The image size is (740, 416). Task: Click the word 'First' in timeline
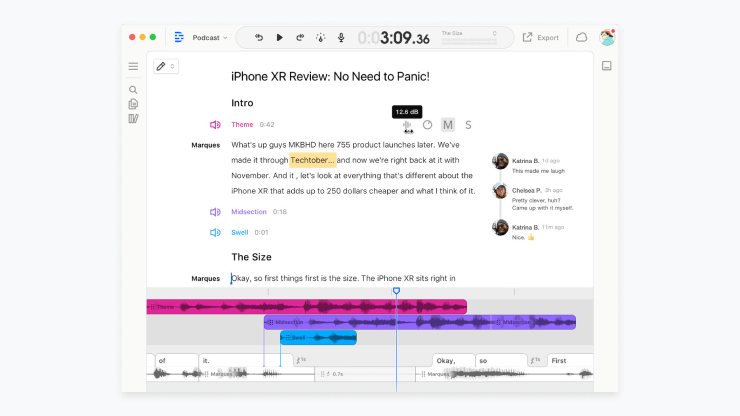click(570, 360)
